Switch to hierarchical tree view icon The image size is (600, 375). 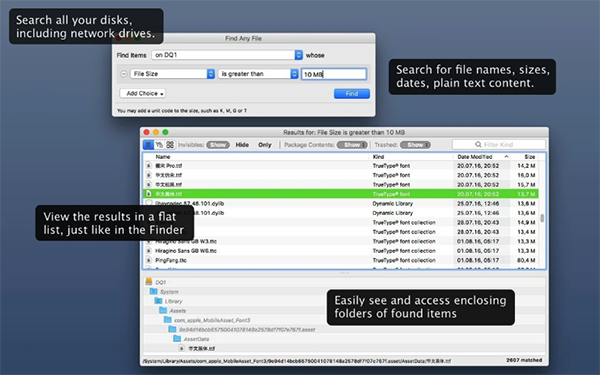click(159, 145)
